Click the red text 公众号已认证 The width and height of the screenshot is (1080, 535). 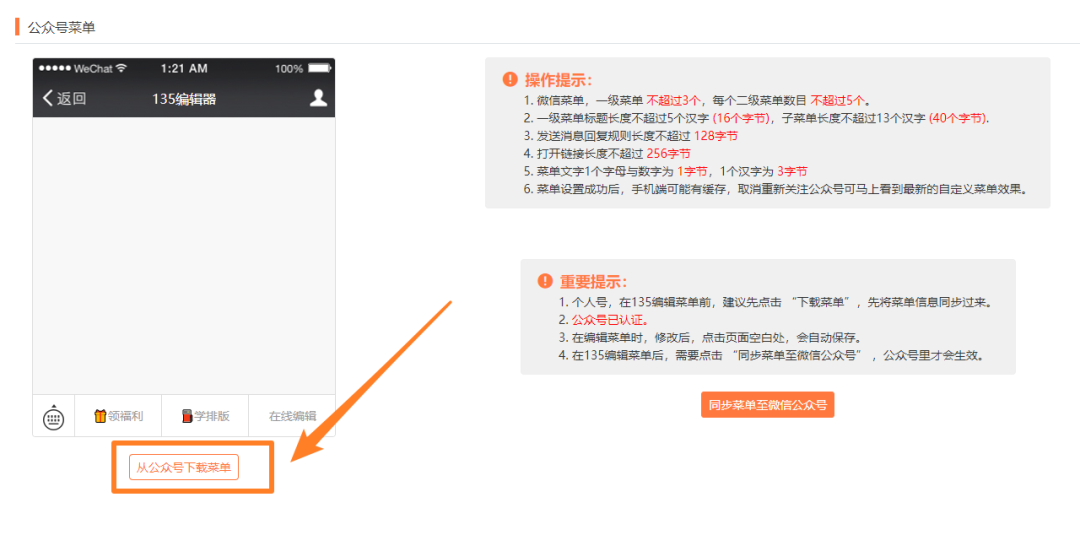tap(610, 320)
